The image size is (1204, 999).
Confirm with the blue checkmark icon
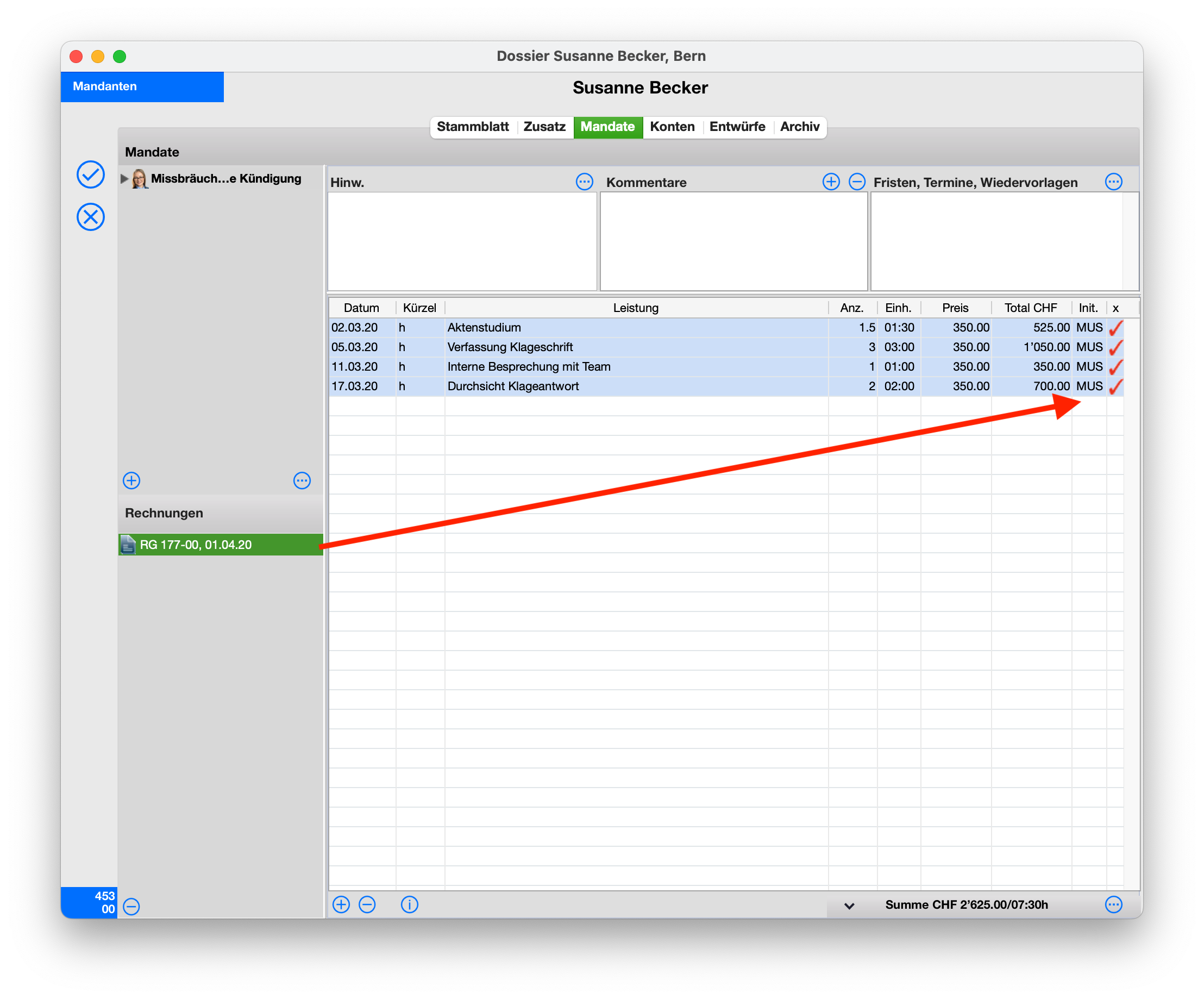pos(91,174)
